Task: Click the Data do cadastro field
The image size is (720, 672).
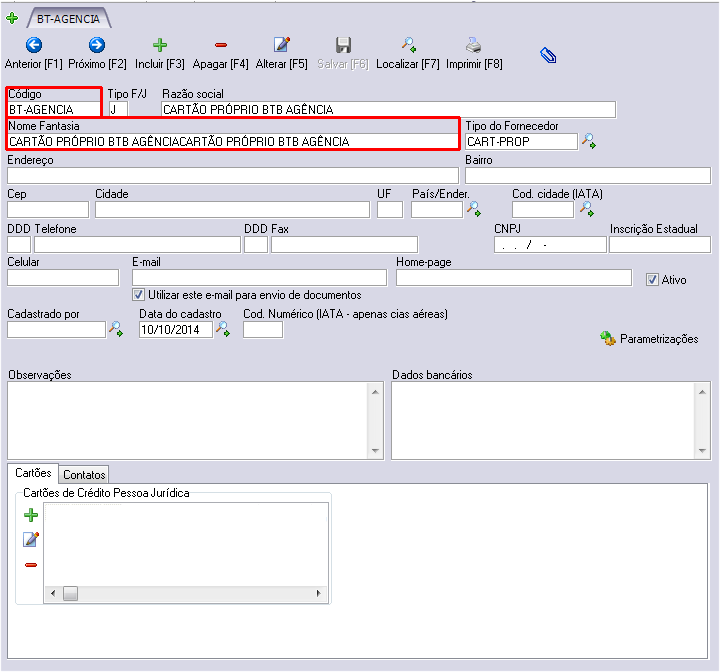Action: (x=176, y=329)
